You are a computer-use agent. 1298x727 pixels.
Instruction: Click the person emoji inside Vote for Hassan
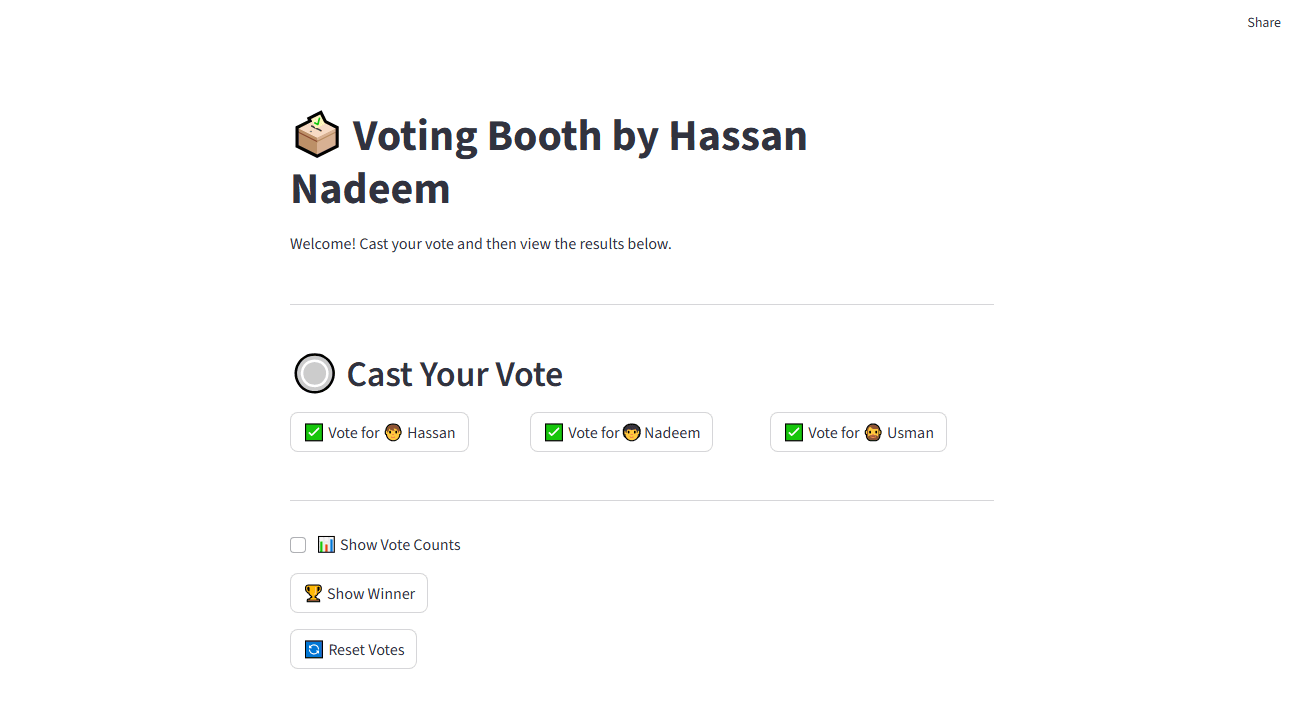click(x=394, y=432)
